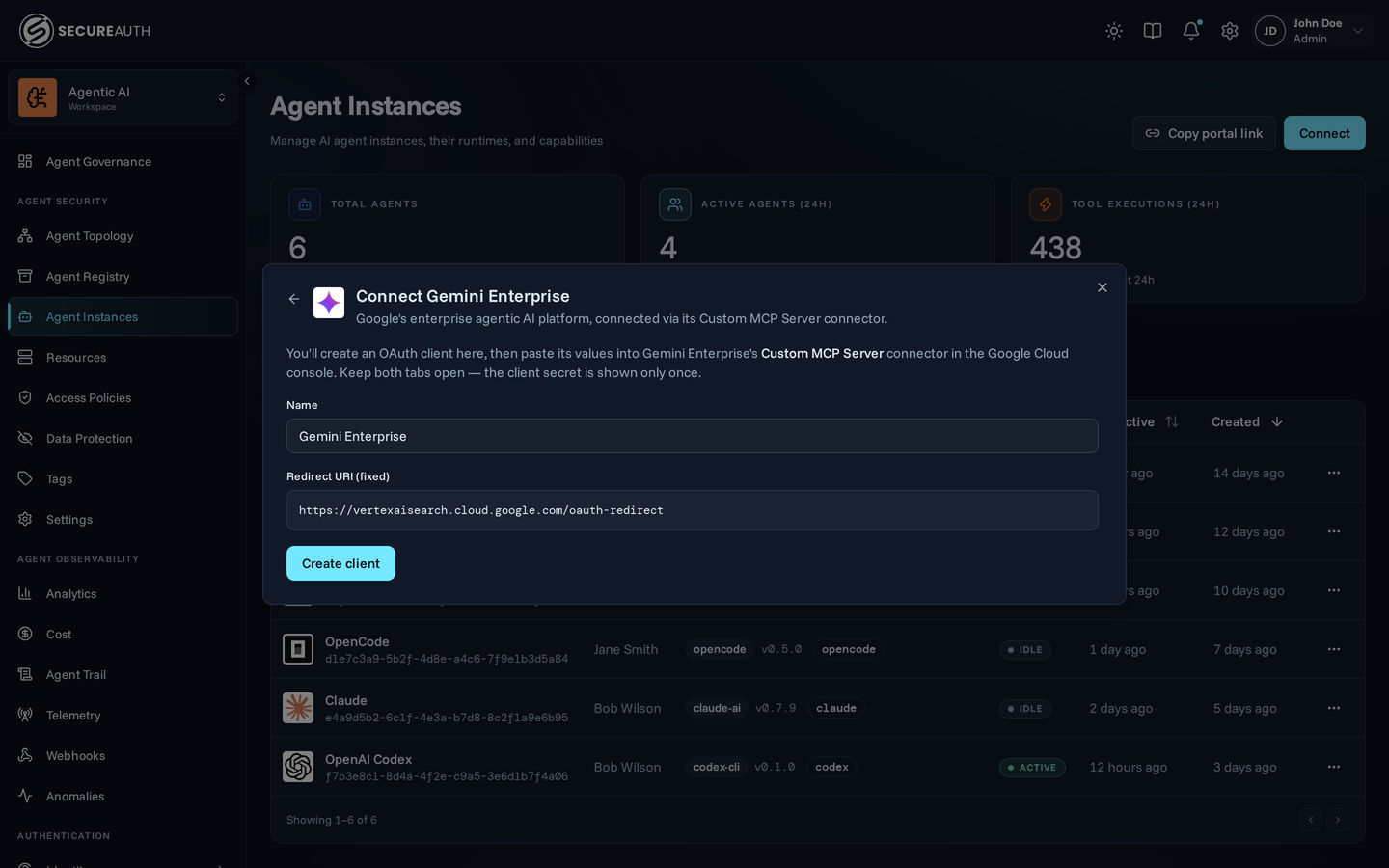Click the JD user avatar
Image resolution: width=1389 pixels, height=868 pixels.
pos(1270,31)
